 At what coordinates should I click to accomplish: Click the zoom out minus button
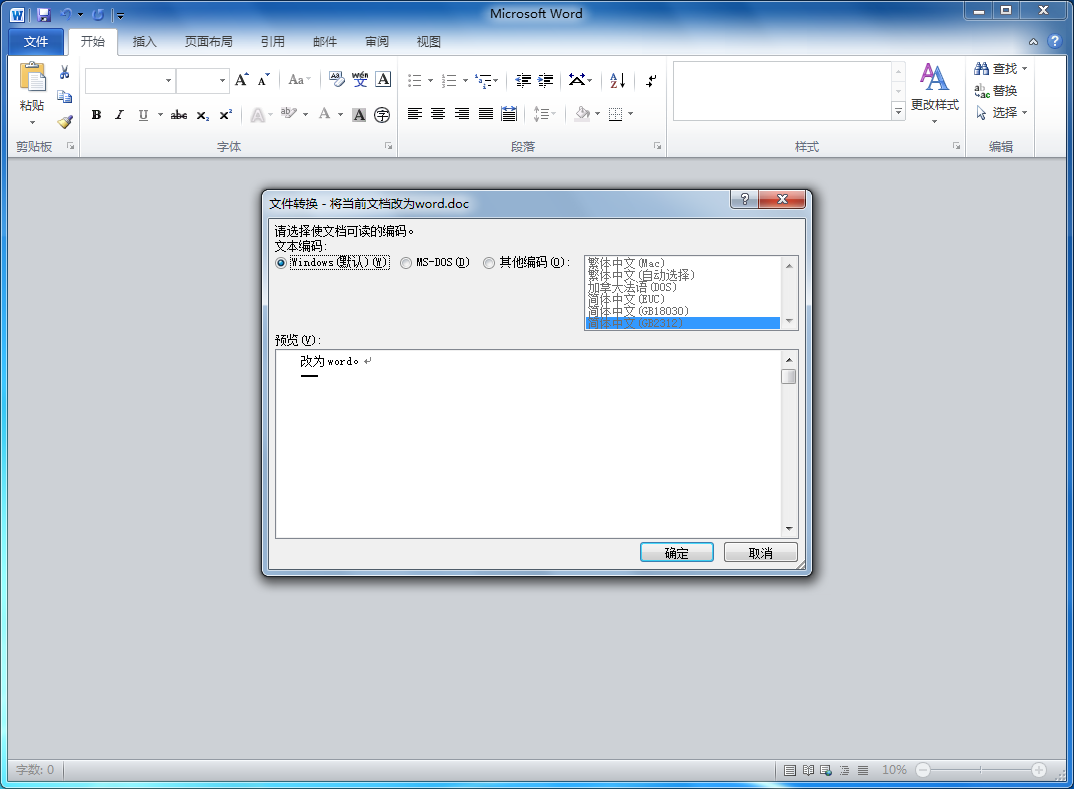click(923, 770)
